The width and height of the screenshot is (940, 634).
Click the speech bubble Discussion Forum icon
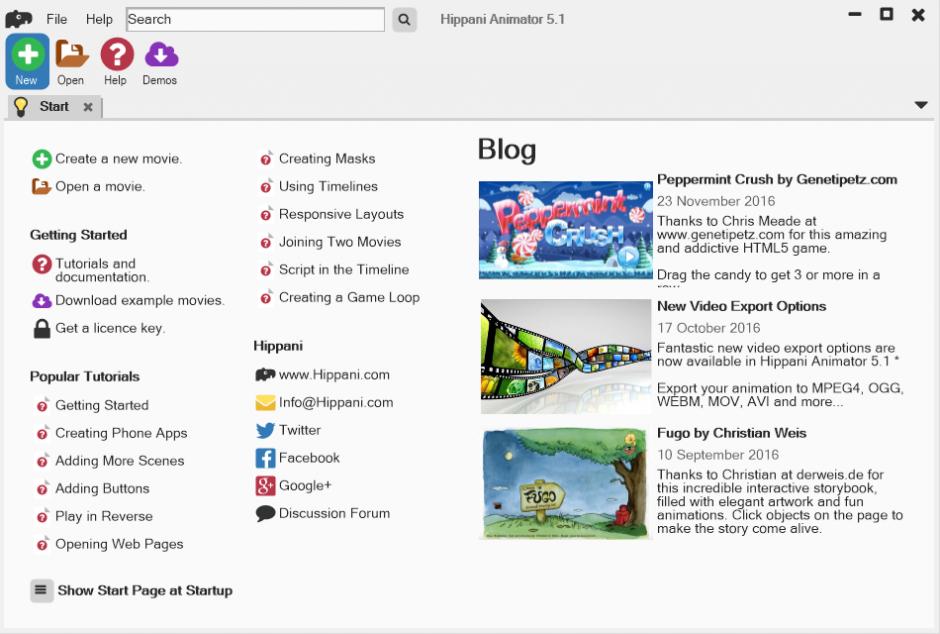(x=265, y=514)
